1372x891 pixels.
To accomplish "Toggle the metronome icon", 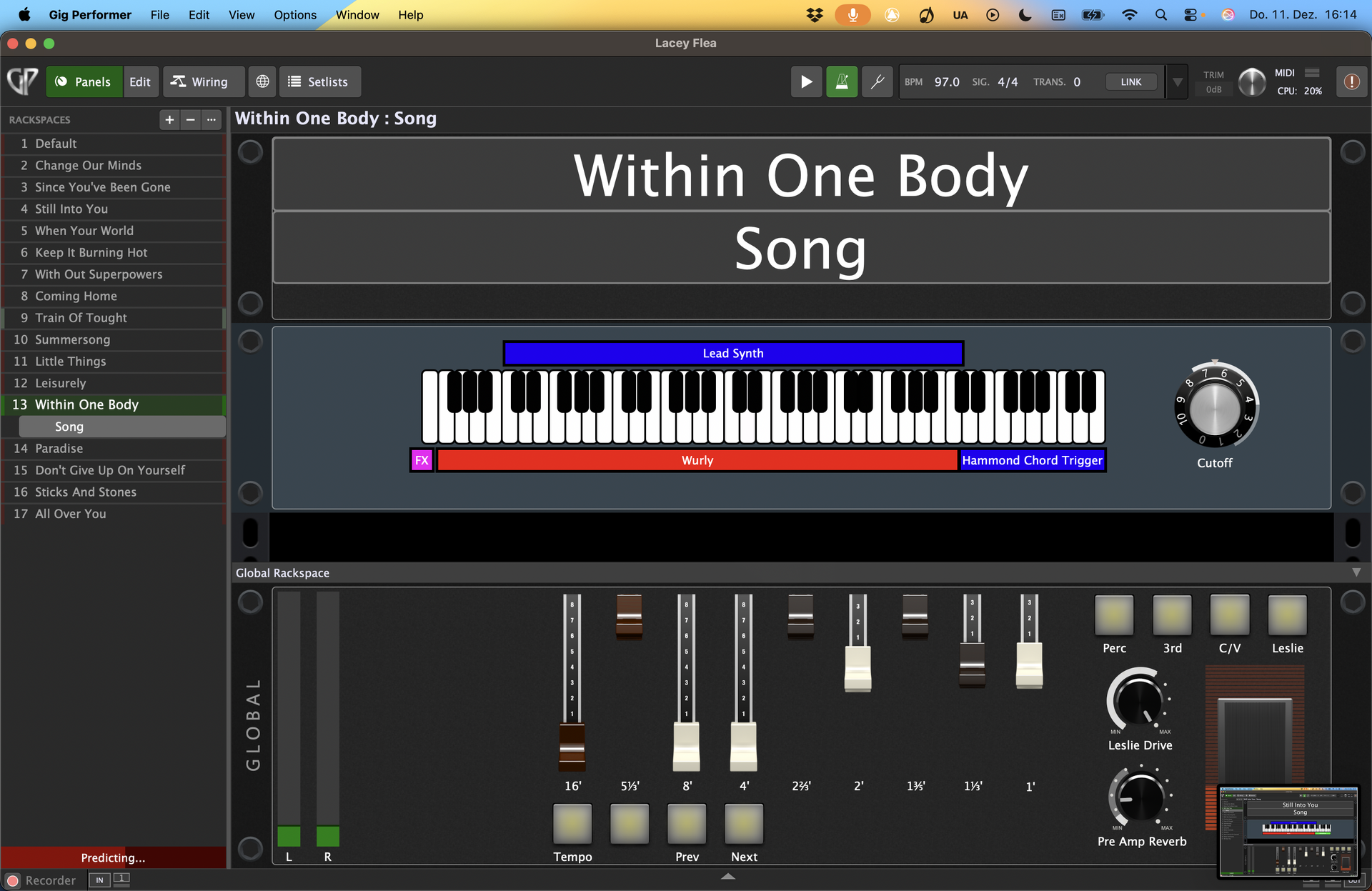I will 842,82.
